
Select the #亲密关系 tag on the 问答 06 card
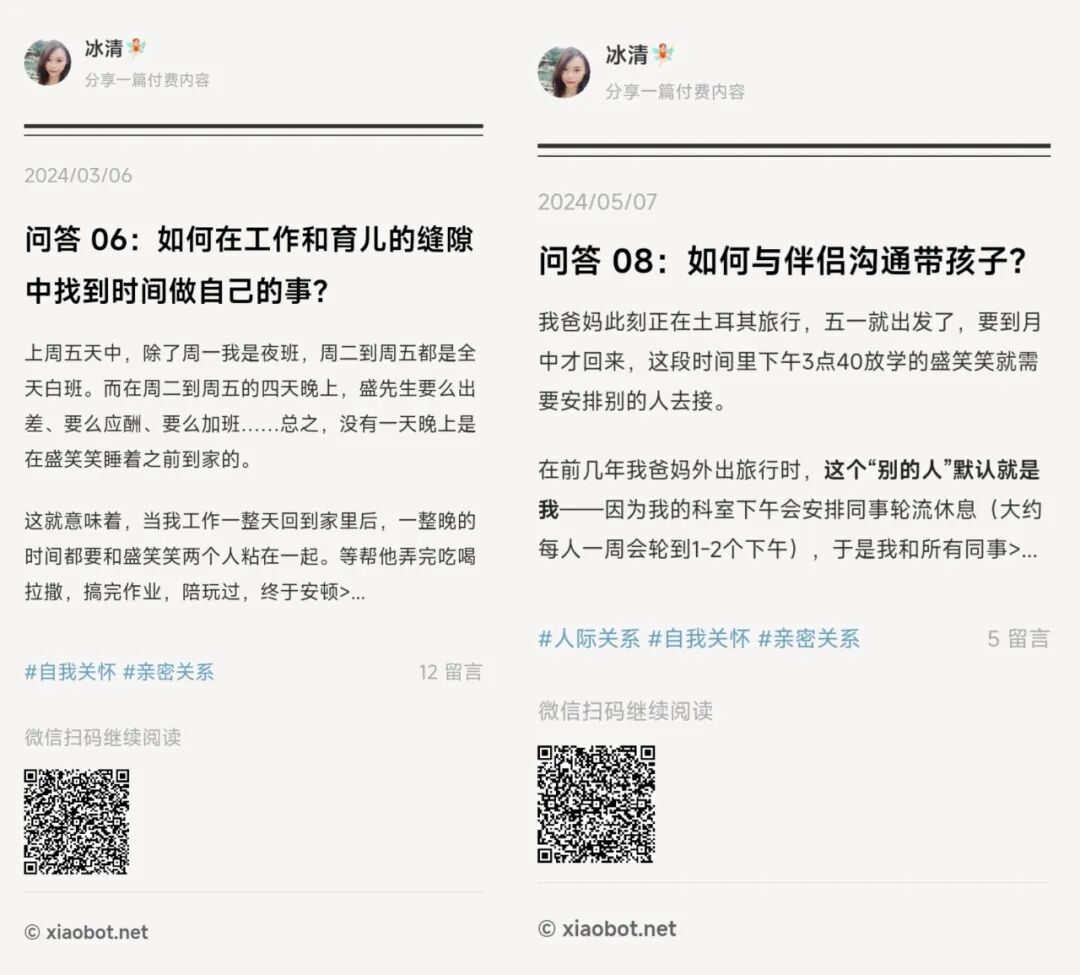click(x=169, y=672)
